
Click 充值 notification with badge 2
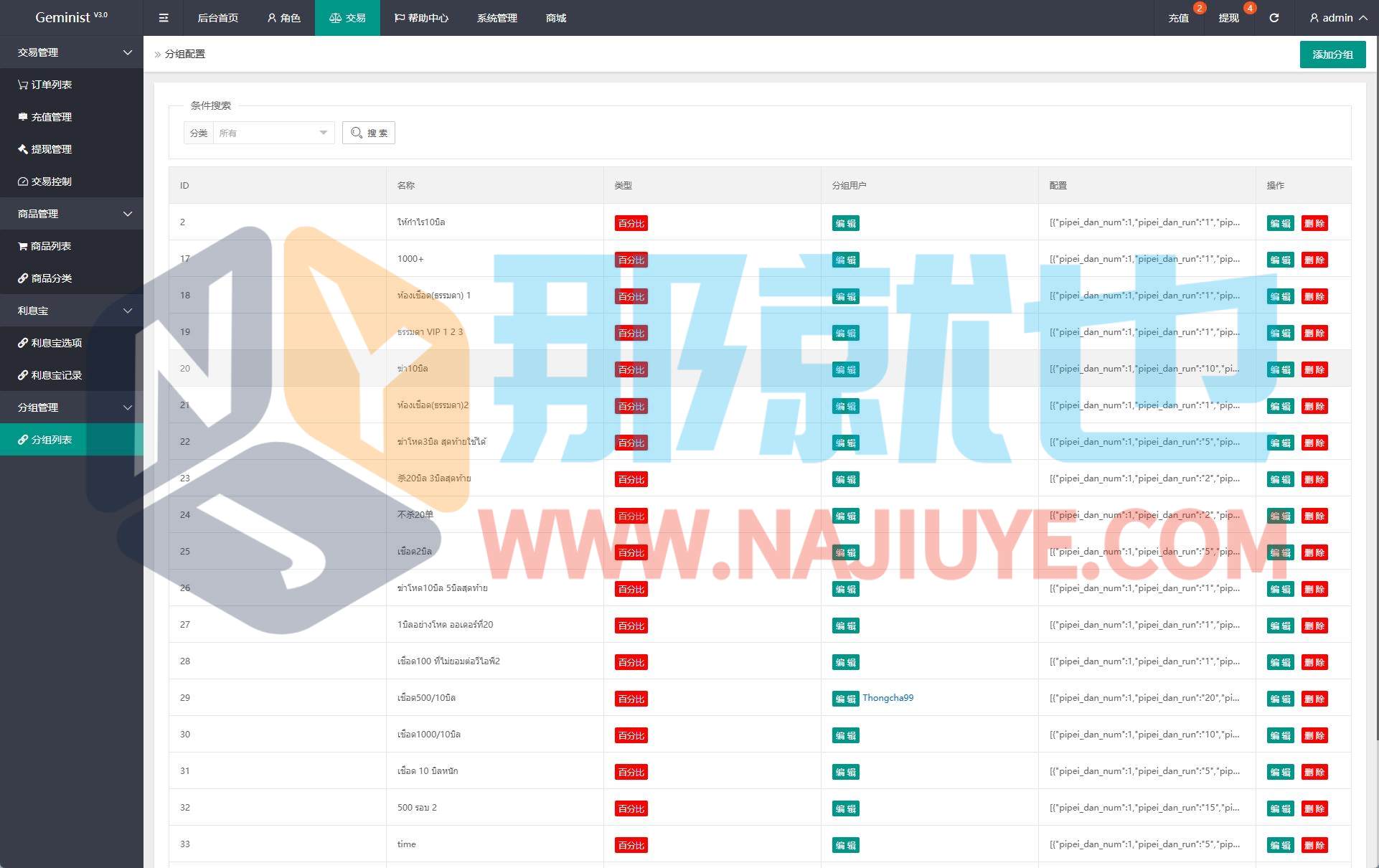(x=1178, y=18)
